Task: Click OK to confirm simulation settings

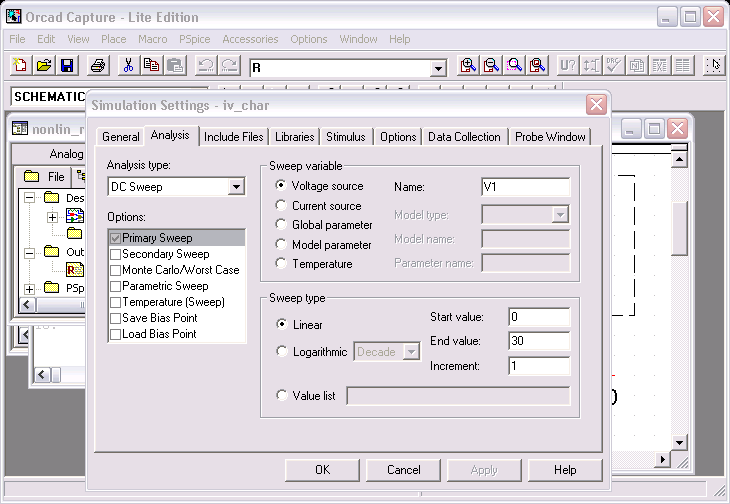Action: coord(322,470)
